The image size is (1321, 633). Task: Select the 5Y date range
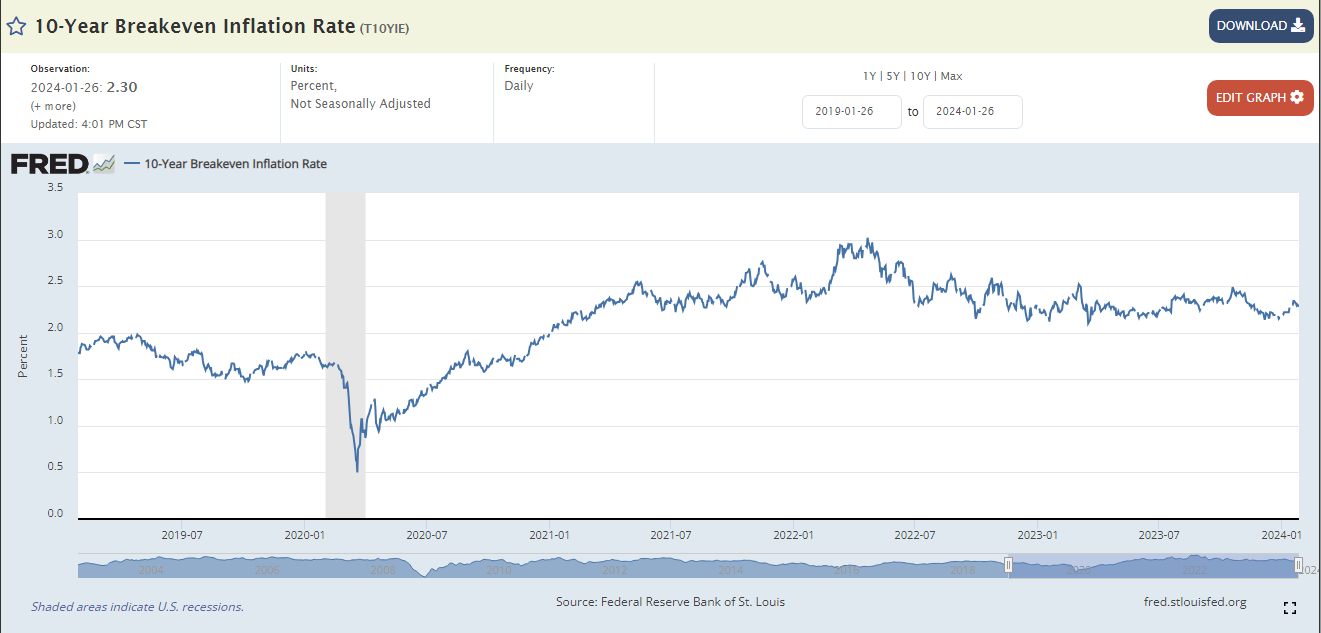click(x=894, y=76)
